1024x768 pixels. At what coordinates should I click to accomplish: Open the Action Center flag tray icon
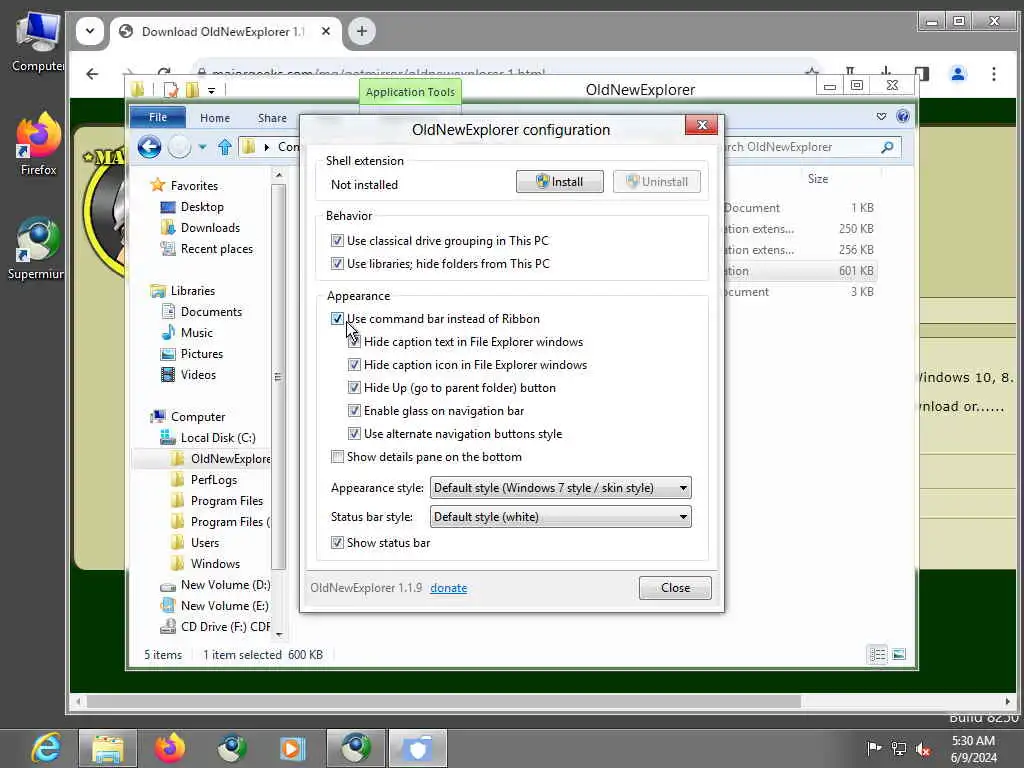point(873,748)
